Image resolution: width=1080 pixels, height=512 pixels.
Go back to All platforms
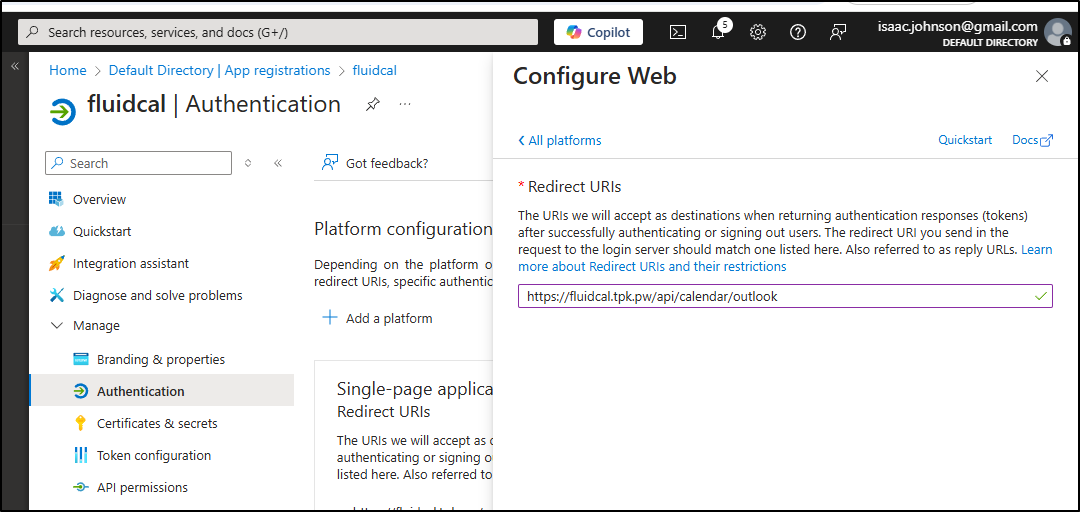(559, 141)
